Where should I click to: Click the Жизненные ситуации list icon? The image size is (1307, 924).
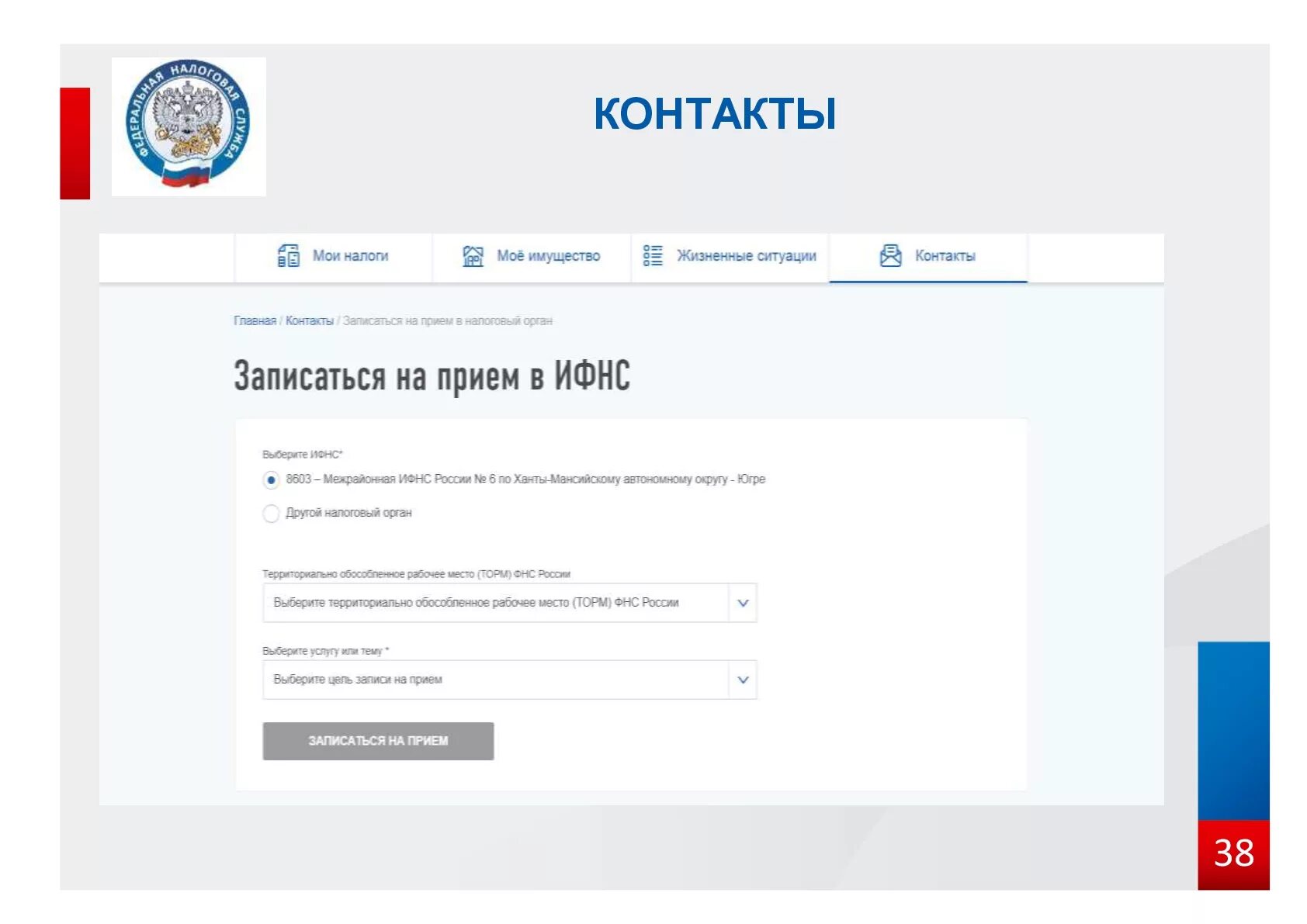[653, 255]
